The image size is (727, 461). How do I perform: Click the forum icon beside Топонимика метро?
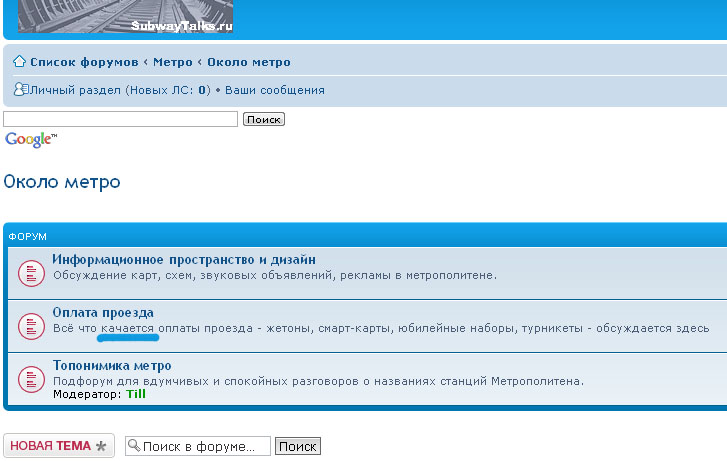[31, 380]
